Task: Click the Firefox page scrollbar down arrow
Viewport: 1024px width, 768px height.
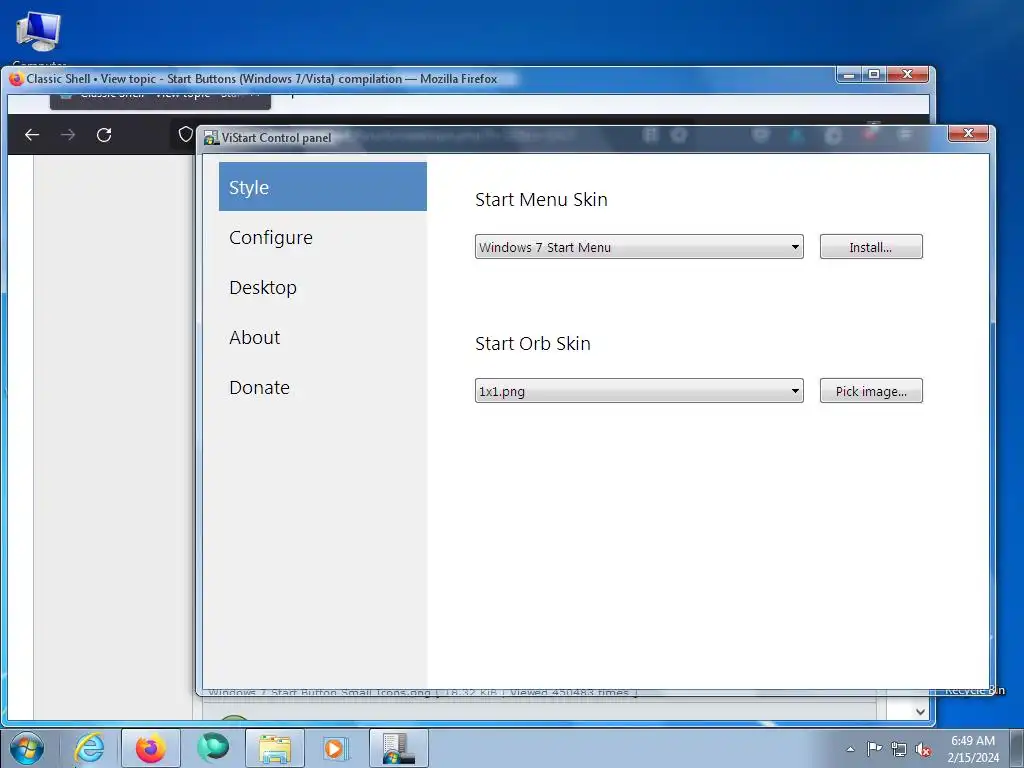Action: 920,712
